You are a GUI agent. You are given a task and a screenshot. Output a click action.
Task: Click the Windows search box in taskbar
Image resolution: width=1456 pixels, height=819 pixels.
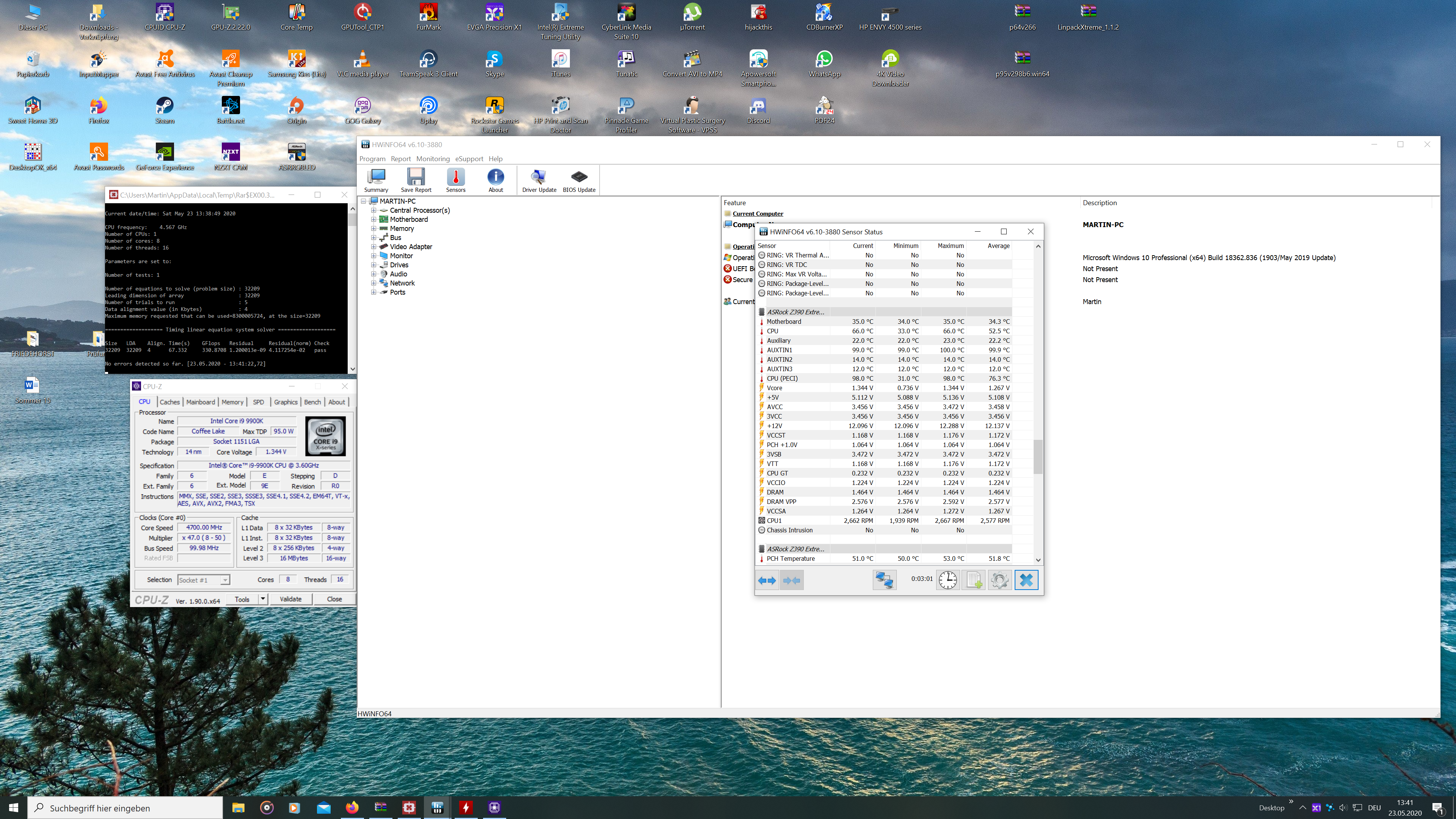pyautogui.click(x=126, y=808)
